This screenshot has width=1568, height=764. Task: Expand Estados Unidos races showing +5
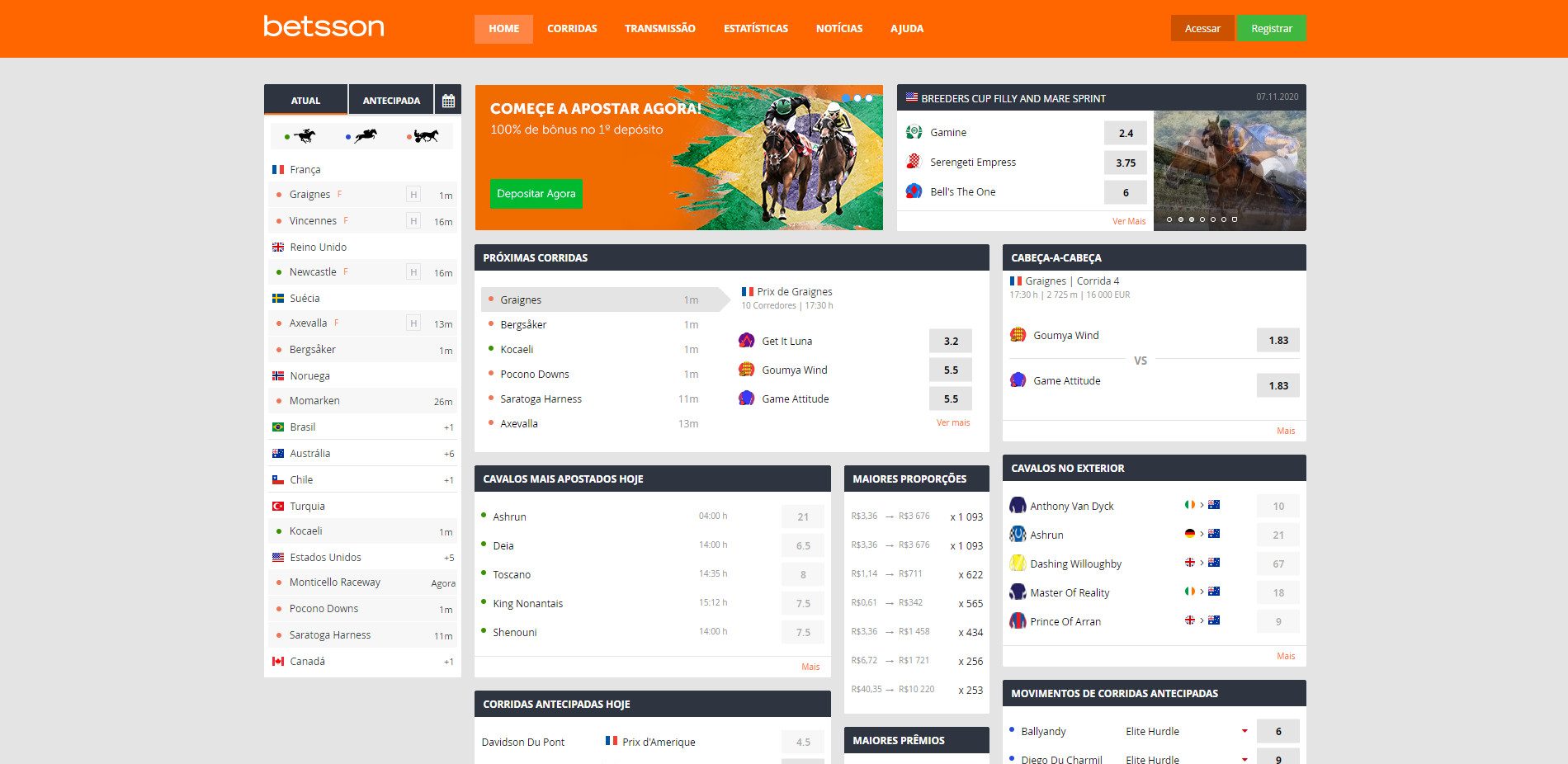(363, 558)
